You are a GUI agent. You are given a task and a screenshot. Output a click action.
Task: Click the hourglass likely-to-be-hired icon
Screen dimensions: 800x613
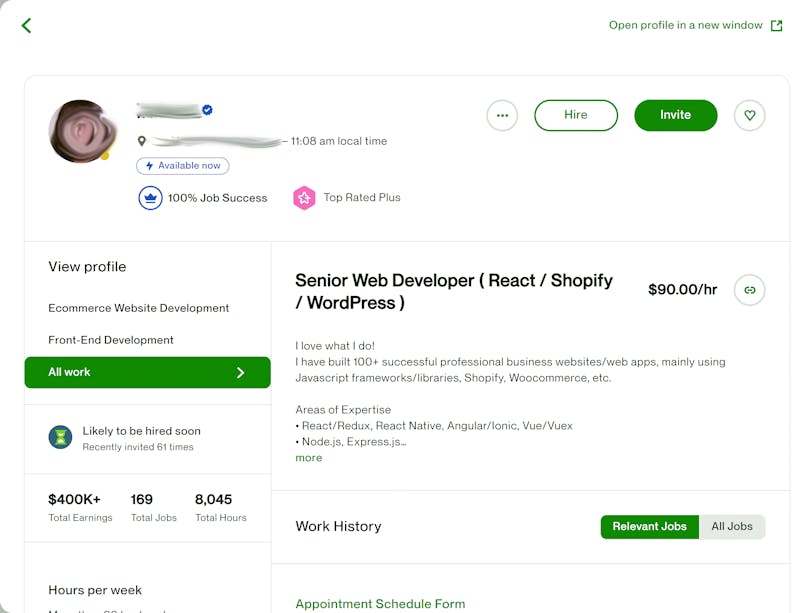[x=60, y=437]
